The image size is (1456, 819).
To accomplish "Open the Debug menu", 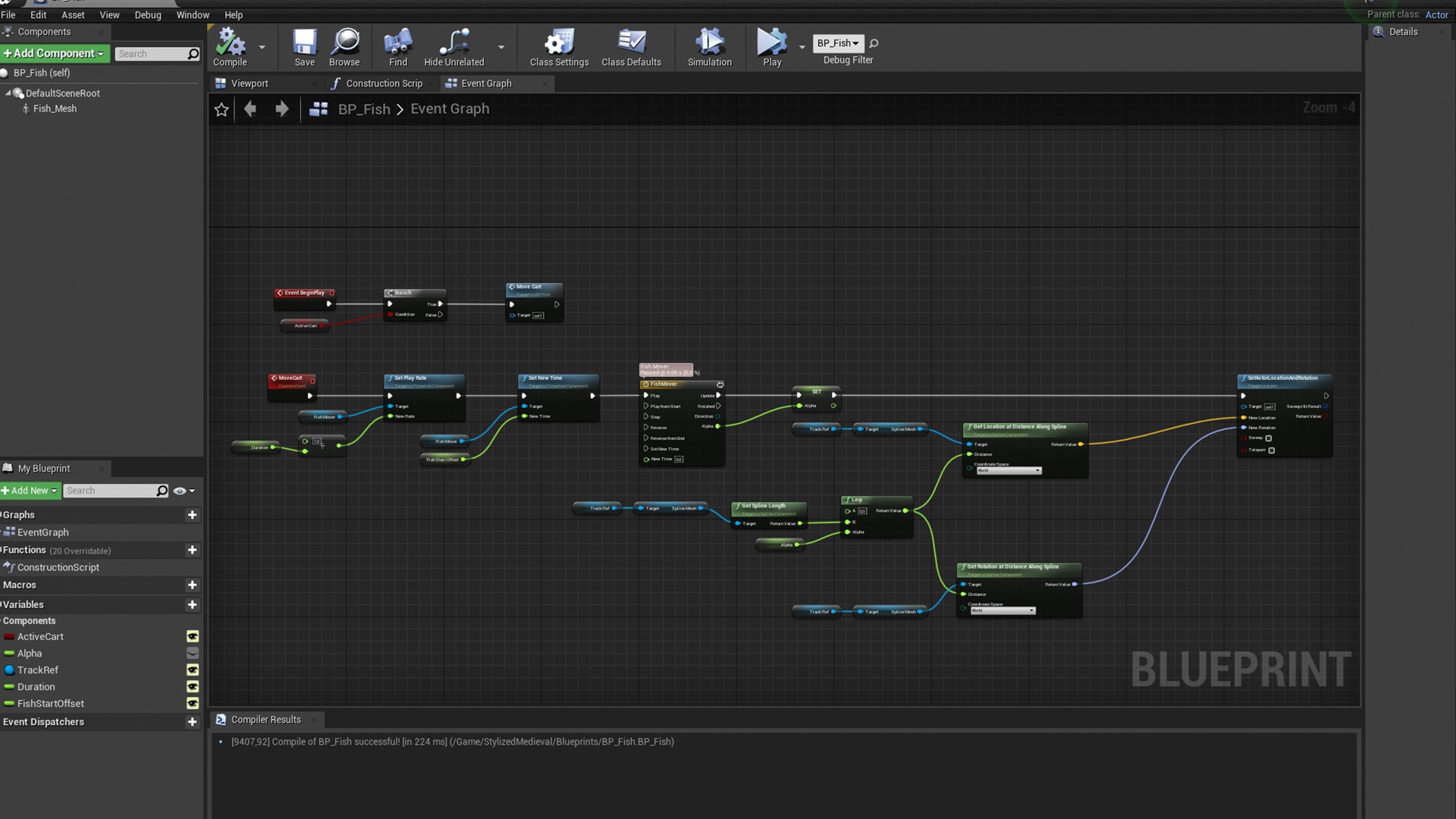I will pos(147,14).
